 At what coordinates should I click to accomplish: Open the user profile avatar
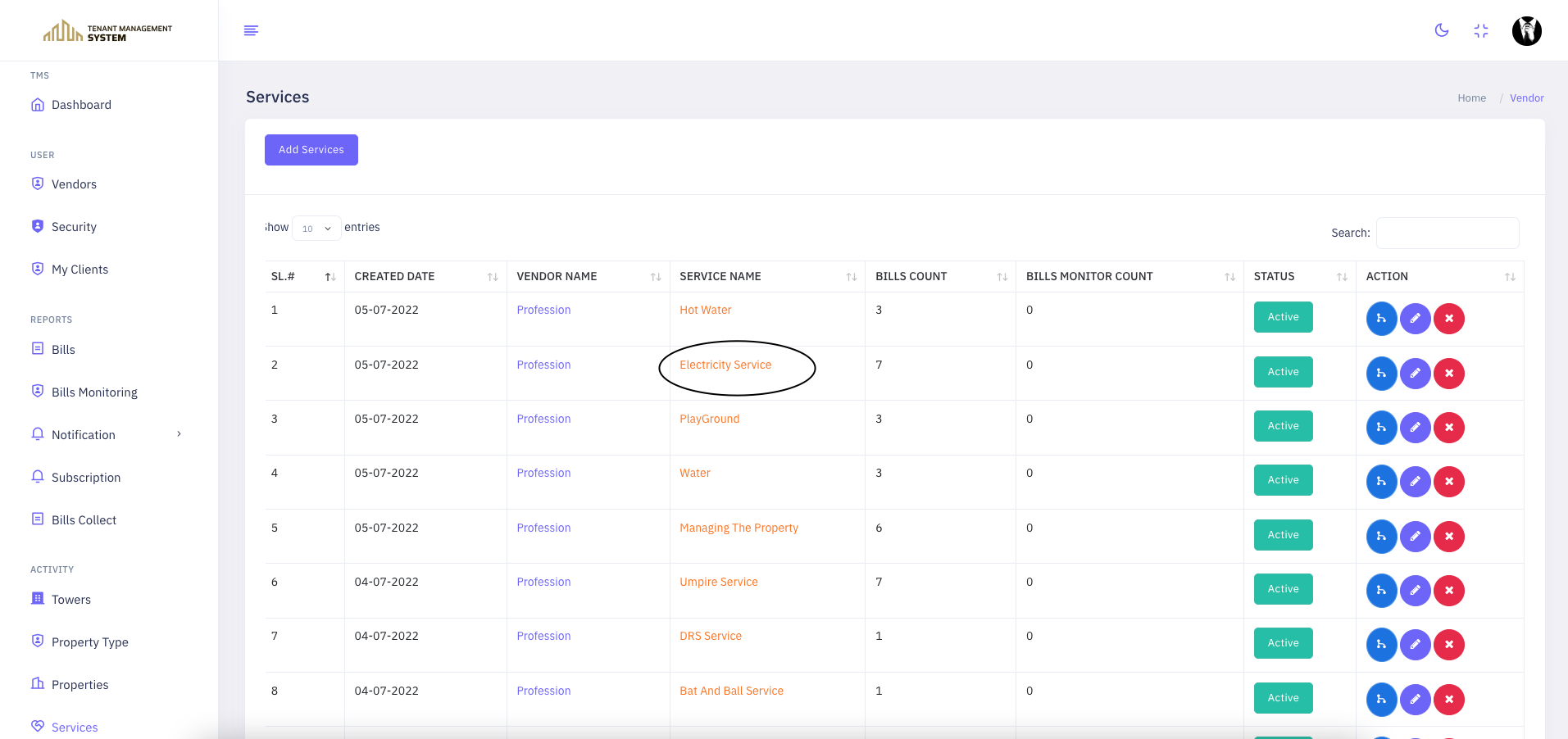[1526, 31]
